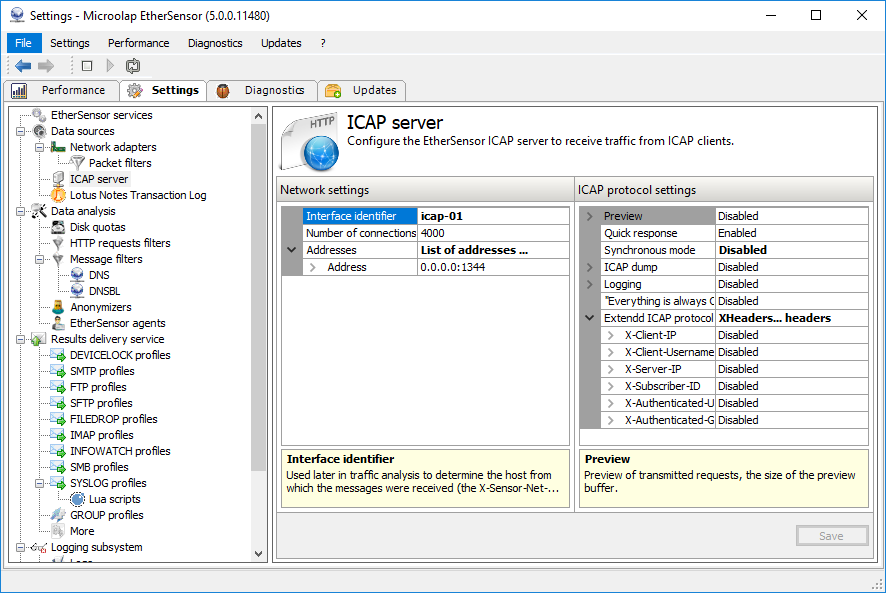
Task: Collapse the Data analysis tree node
Action: [x=20, y=211]
